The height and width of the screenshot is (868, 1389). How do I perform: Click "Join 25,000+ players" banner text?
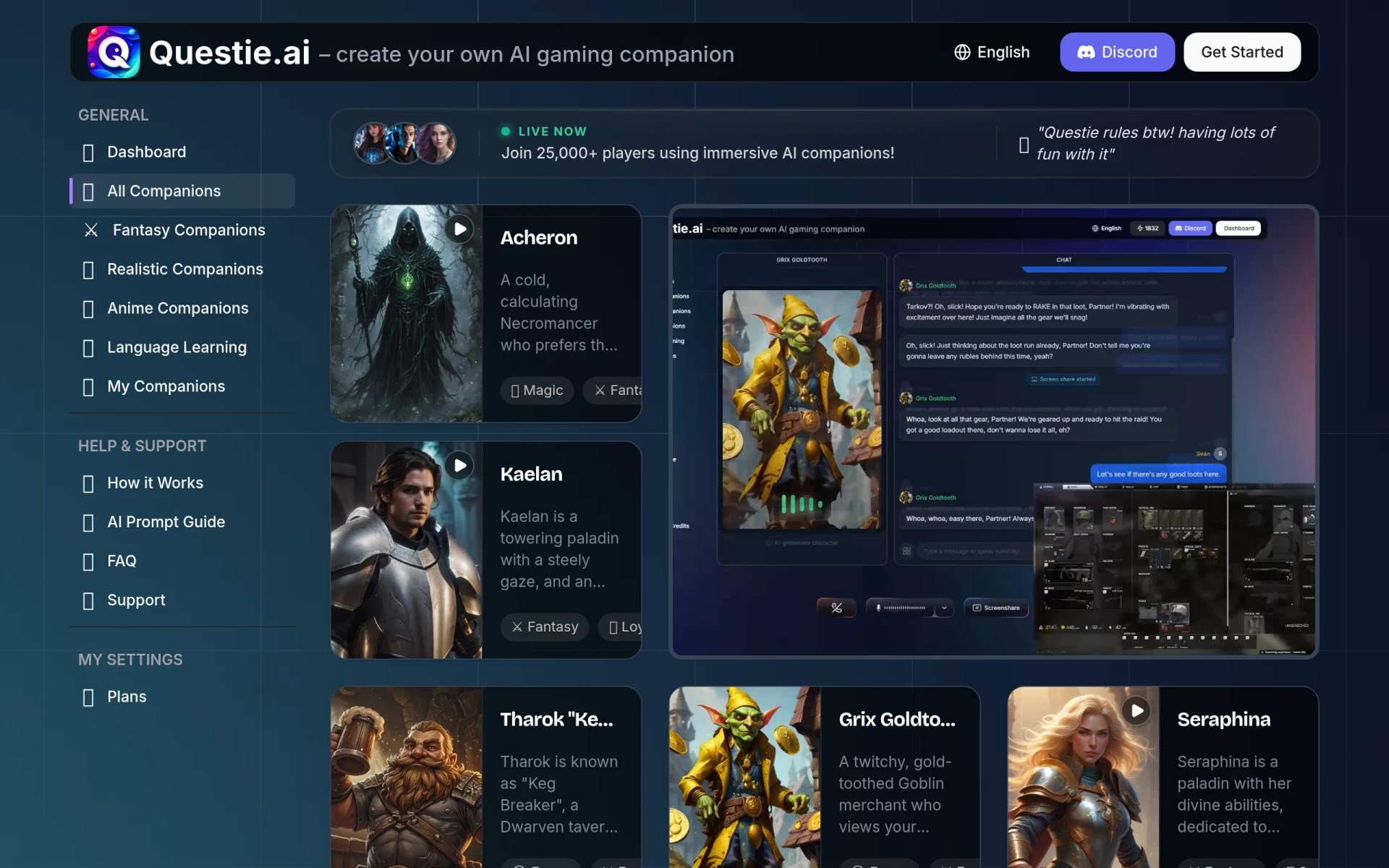pos(697,153)
